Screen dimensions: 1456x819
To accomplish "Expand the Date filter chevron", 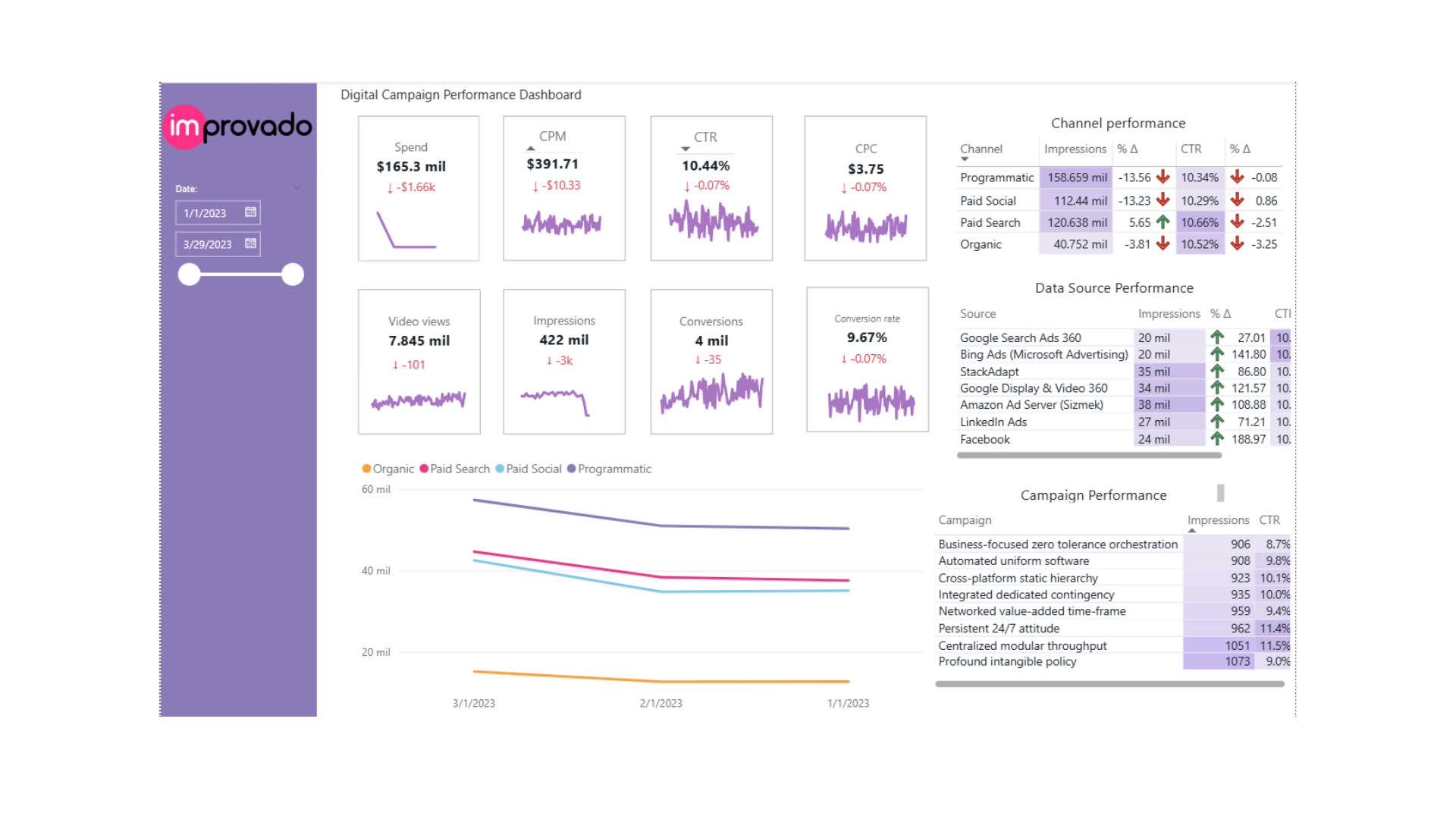I will pos(297,188).
